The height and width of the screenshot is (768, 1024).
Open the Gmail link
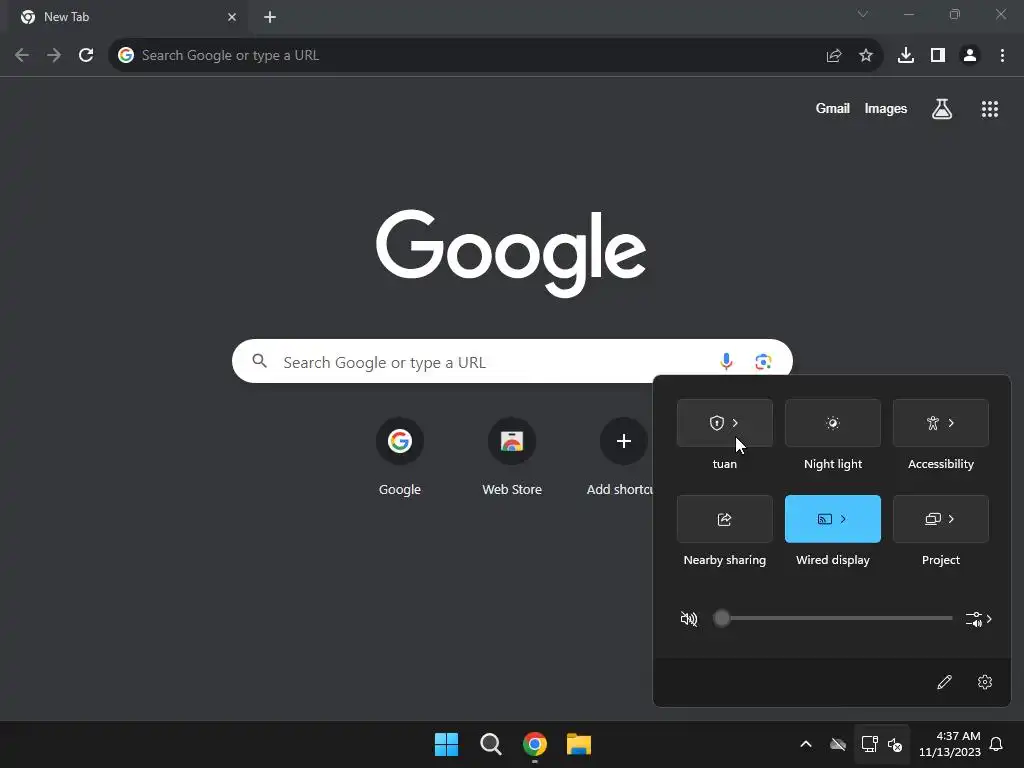point(833,109)
